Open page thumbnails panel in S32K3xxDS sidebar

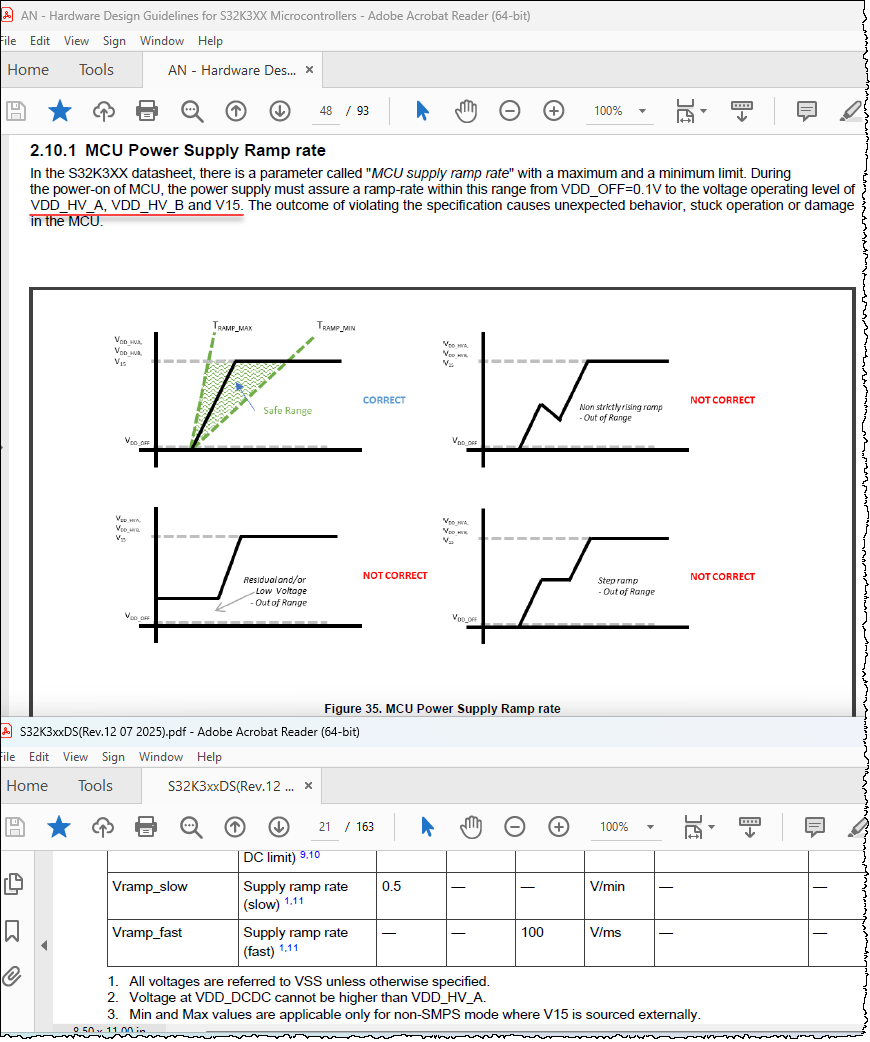tap(13, 884)
